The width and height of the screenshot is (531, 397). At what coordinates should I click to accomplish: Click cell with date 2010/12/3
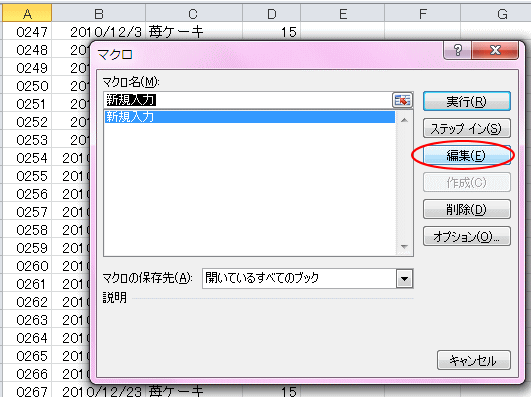(99, 32)
